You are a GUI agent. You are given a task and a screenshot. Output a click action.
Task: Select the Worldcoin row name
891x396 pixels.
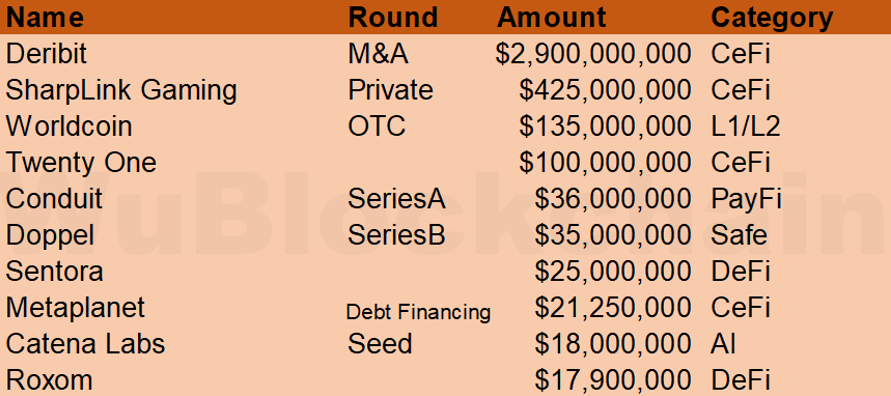(x=69, y=126)
